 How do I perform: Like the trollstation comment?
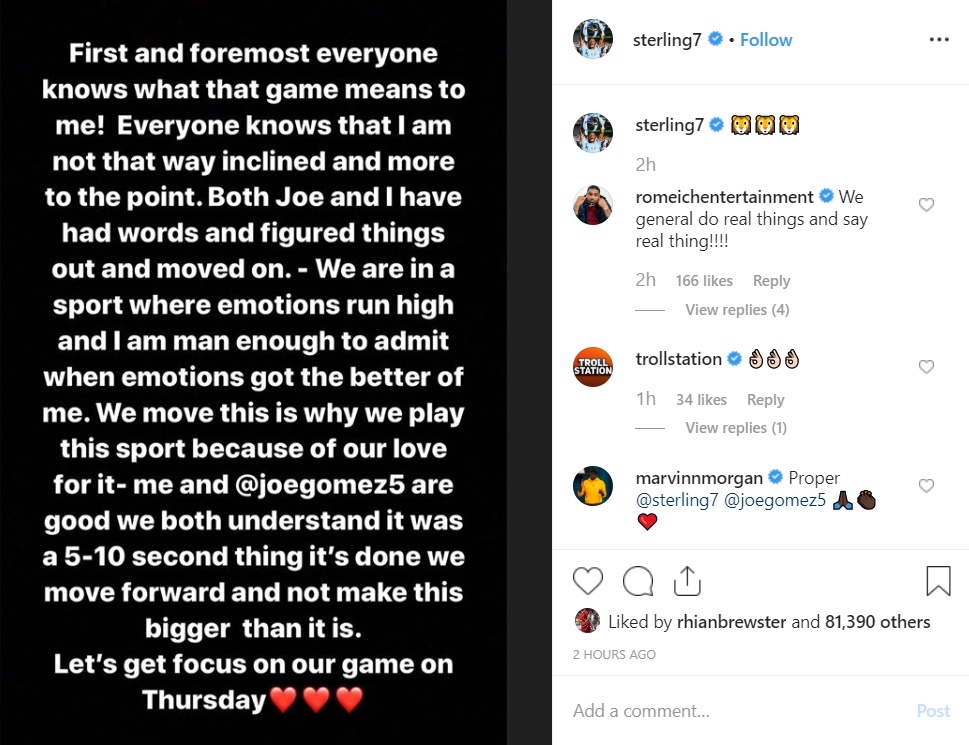coord(926,367)
